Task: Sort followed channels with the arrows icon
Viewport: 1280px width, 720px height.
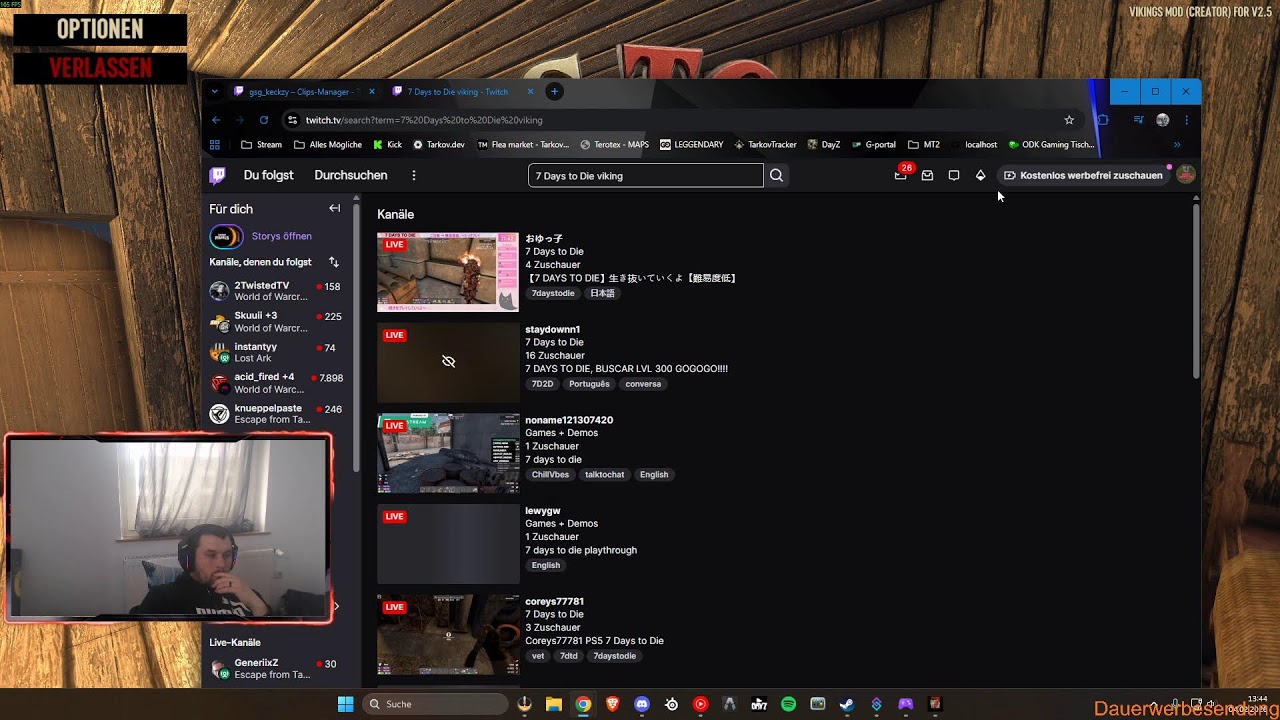Action: point(334,262)
